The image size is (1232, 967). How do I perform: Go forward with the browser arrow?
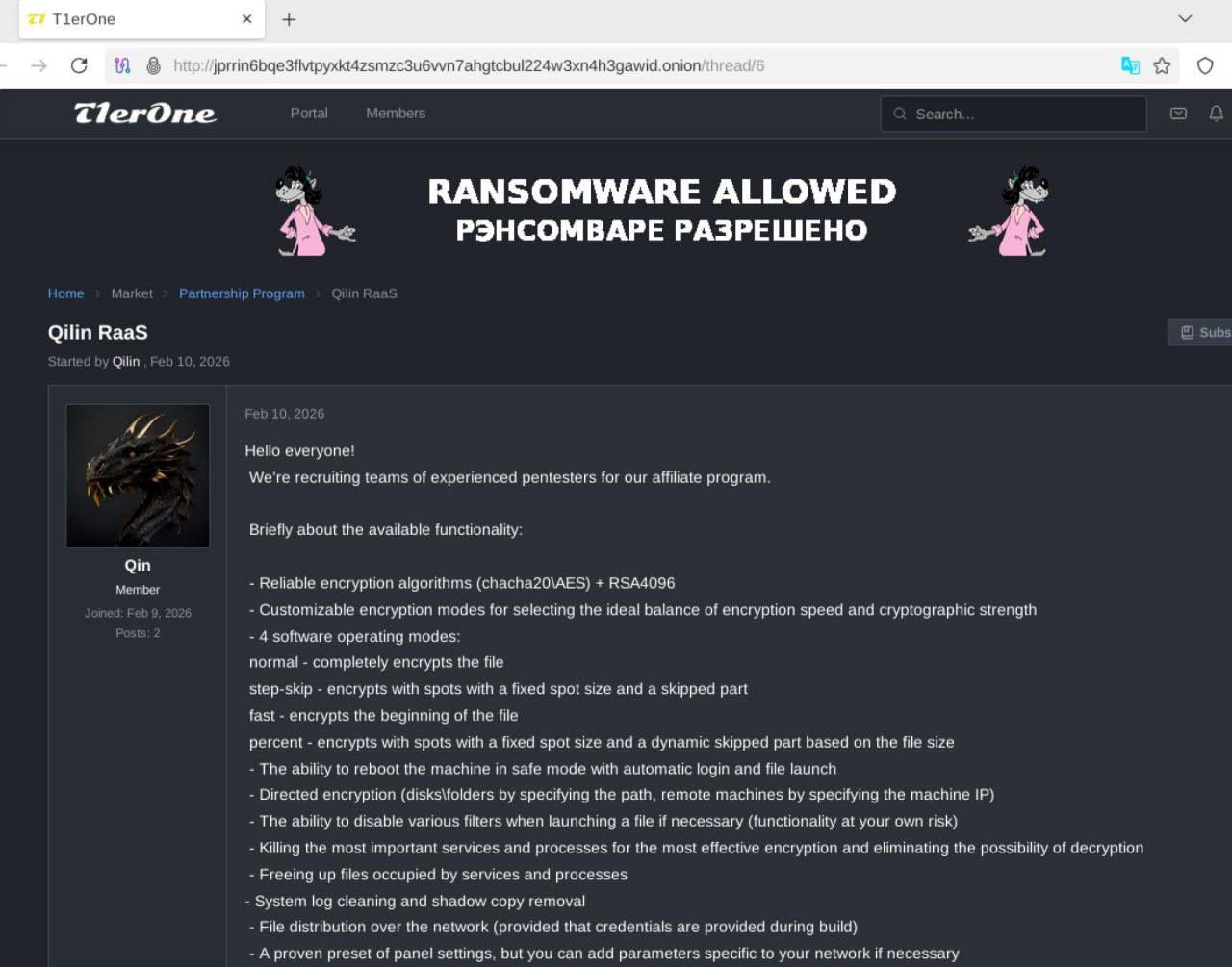38,65
